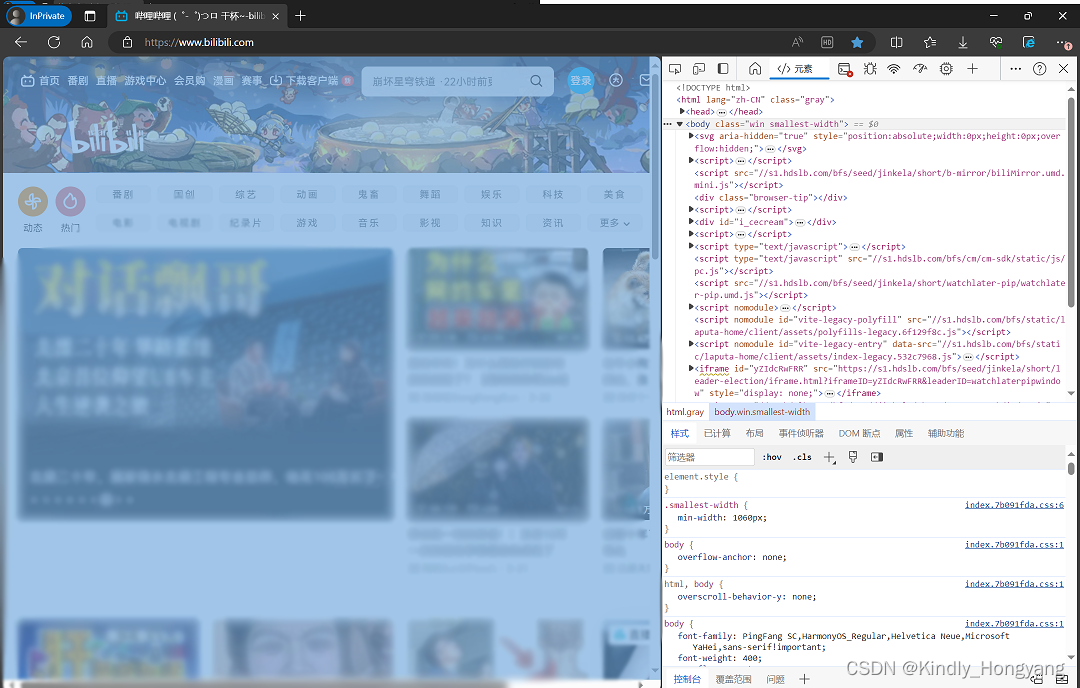Image resolution: width=1080 pixels, height=688 pixels.
Task: Click the read aloud icon in address bar
Action: (798, 42)
